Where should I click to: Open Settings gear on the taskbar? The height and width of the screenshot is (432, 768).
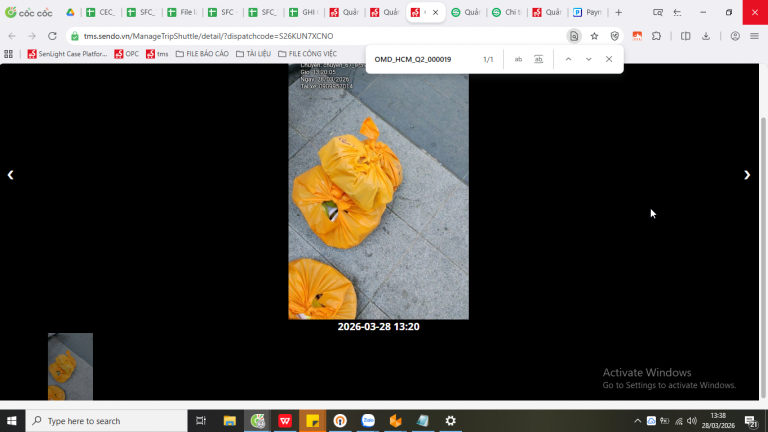point(451,421)
